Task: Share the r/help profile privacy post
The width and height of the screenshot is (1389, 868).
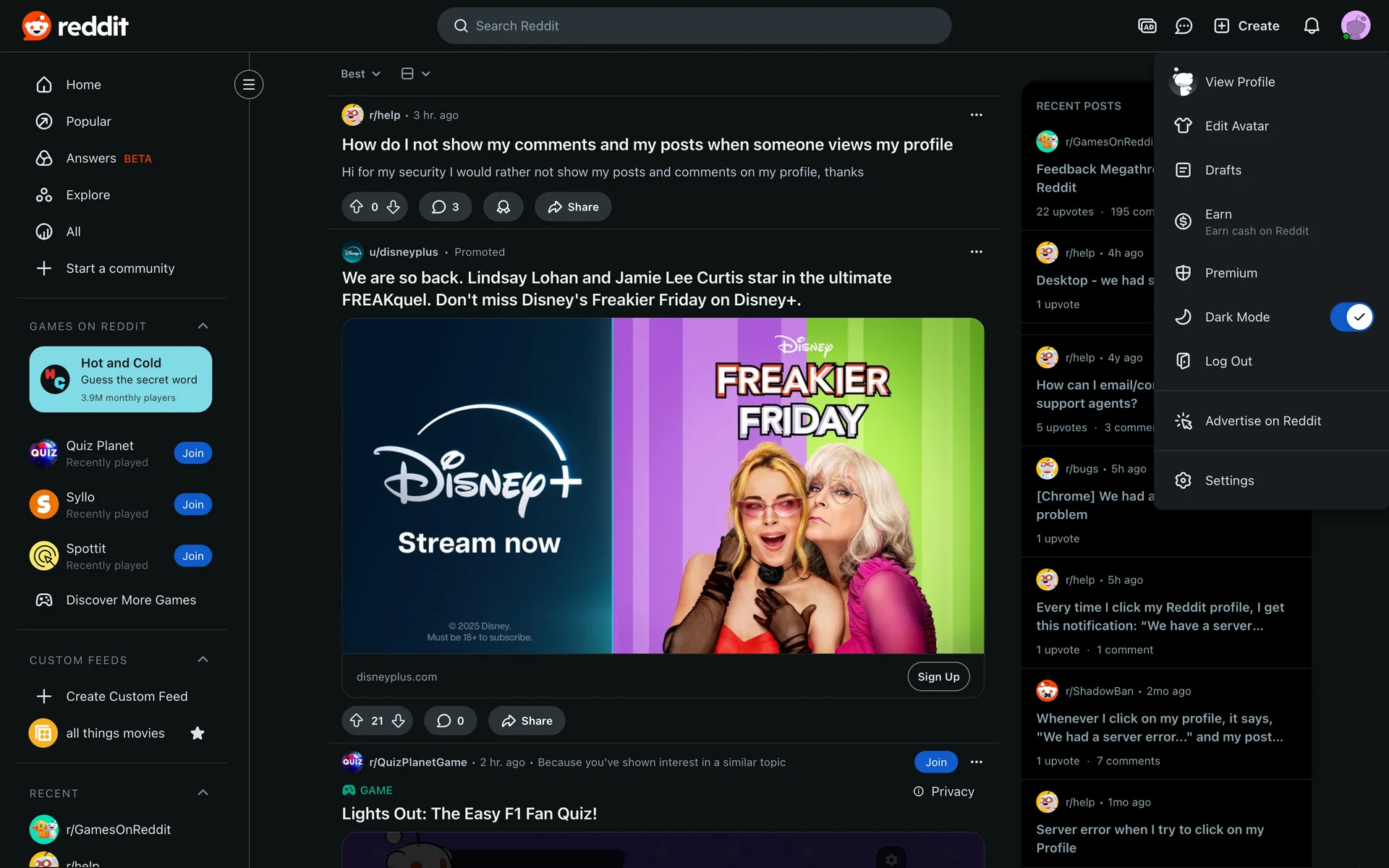Action: coord(573,207)
